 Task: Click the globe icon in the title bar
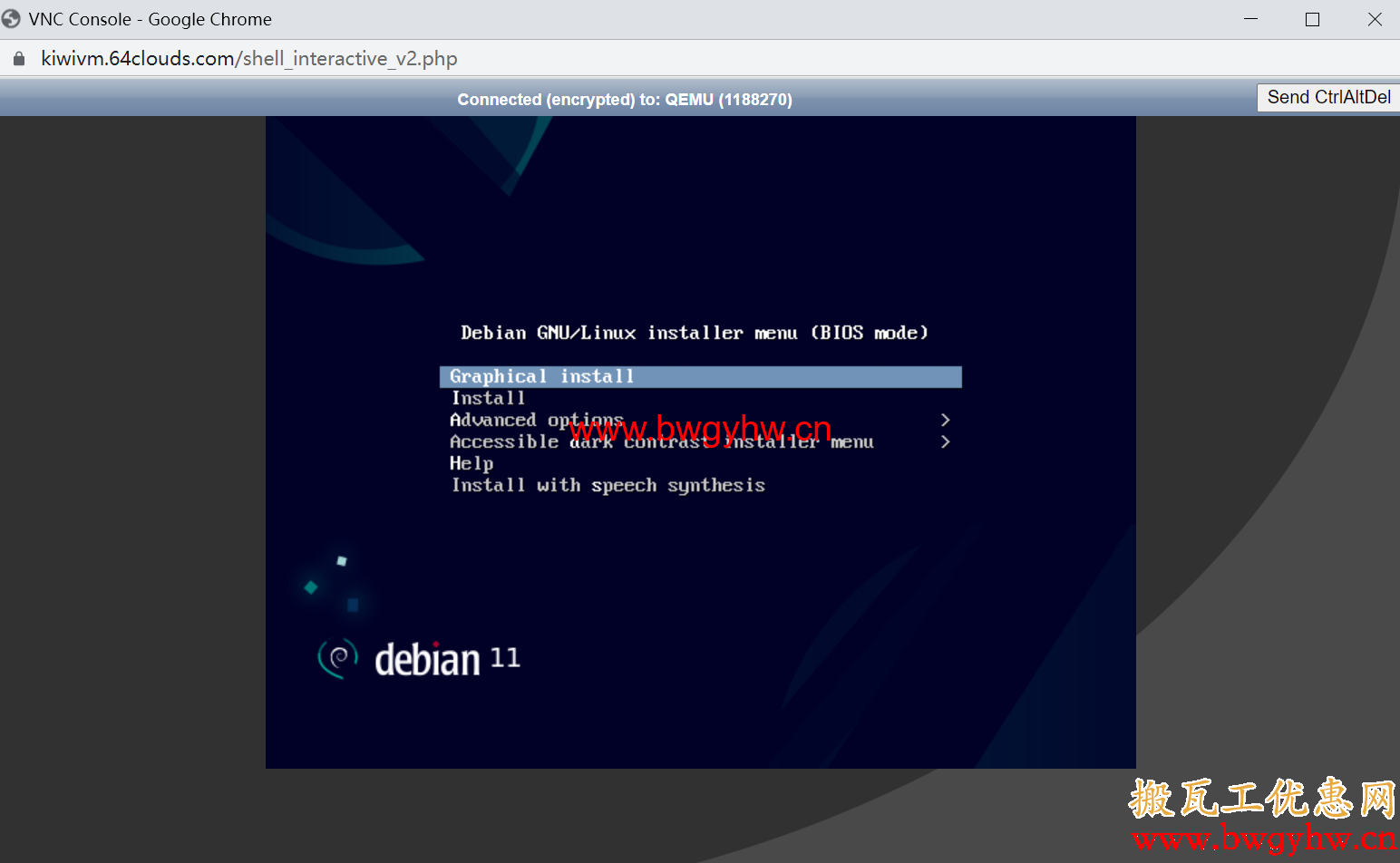click(x=11, y=19)
